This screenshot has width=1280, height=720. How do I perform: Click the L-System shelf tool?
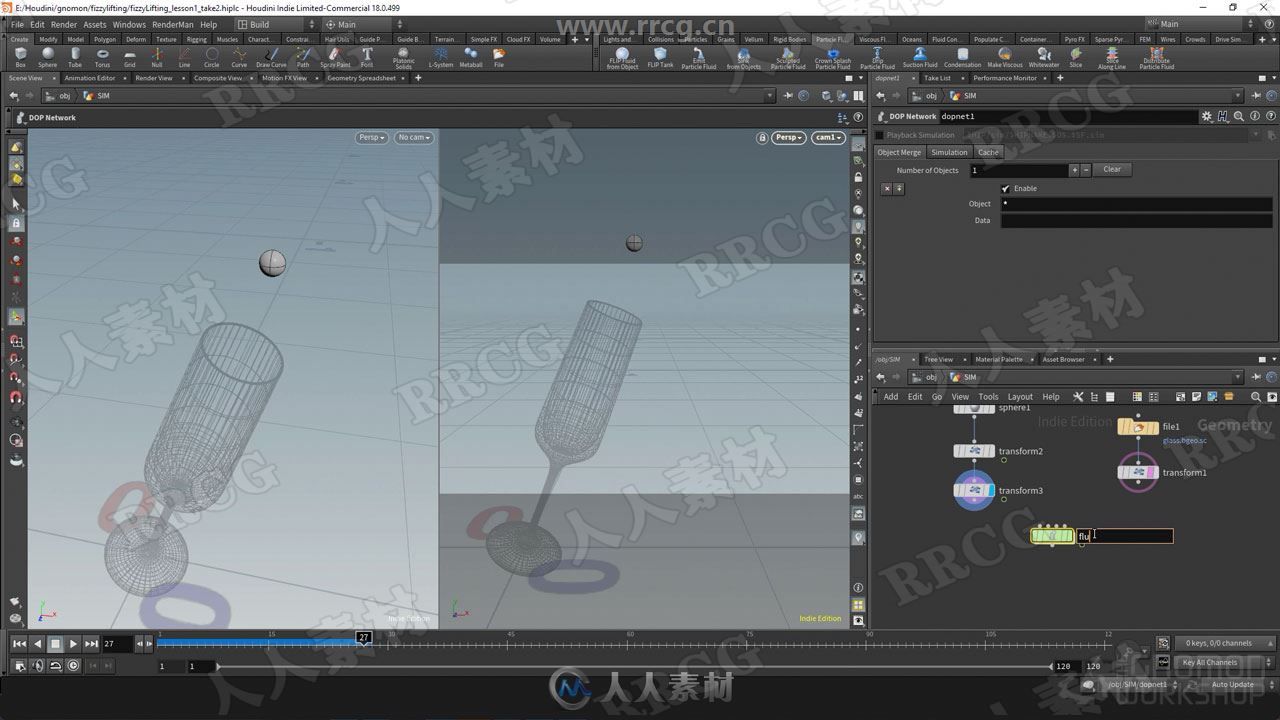[x=441, y=57]
